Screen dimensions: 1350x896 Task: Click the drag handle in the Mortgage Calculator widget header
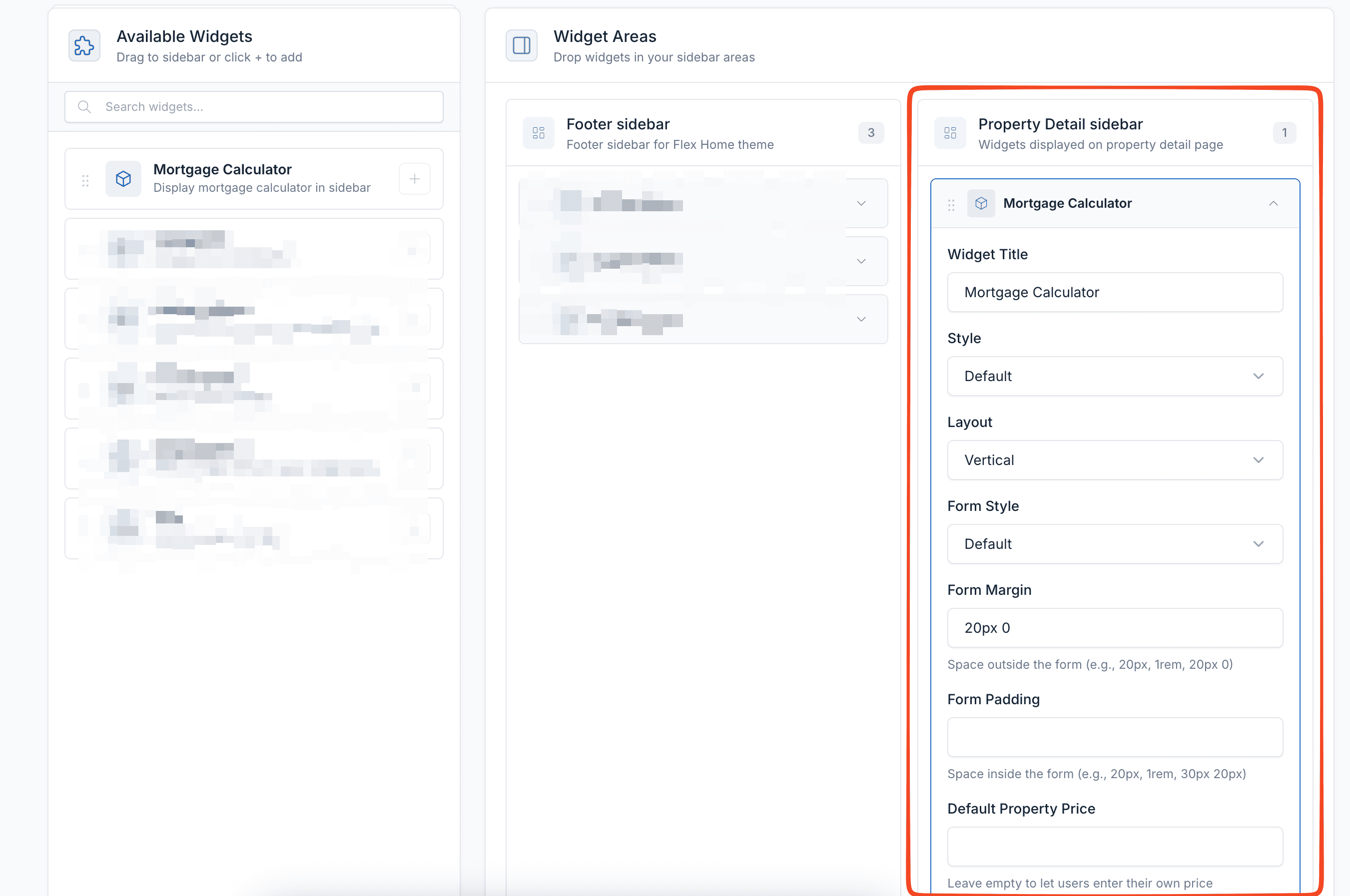951,205
